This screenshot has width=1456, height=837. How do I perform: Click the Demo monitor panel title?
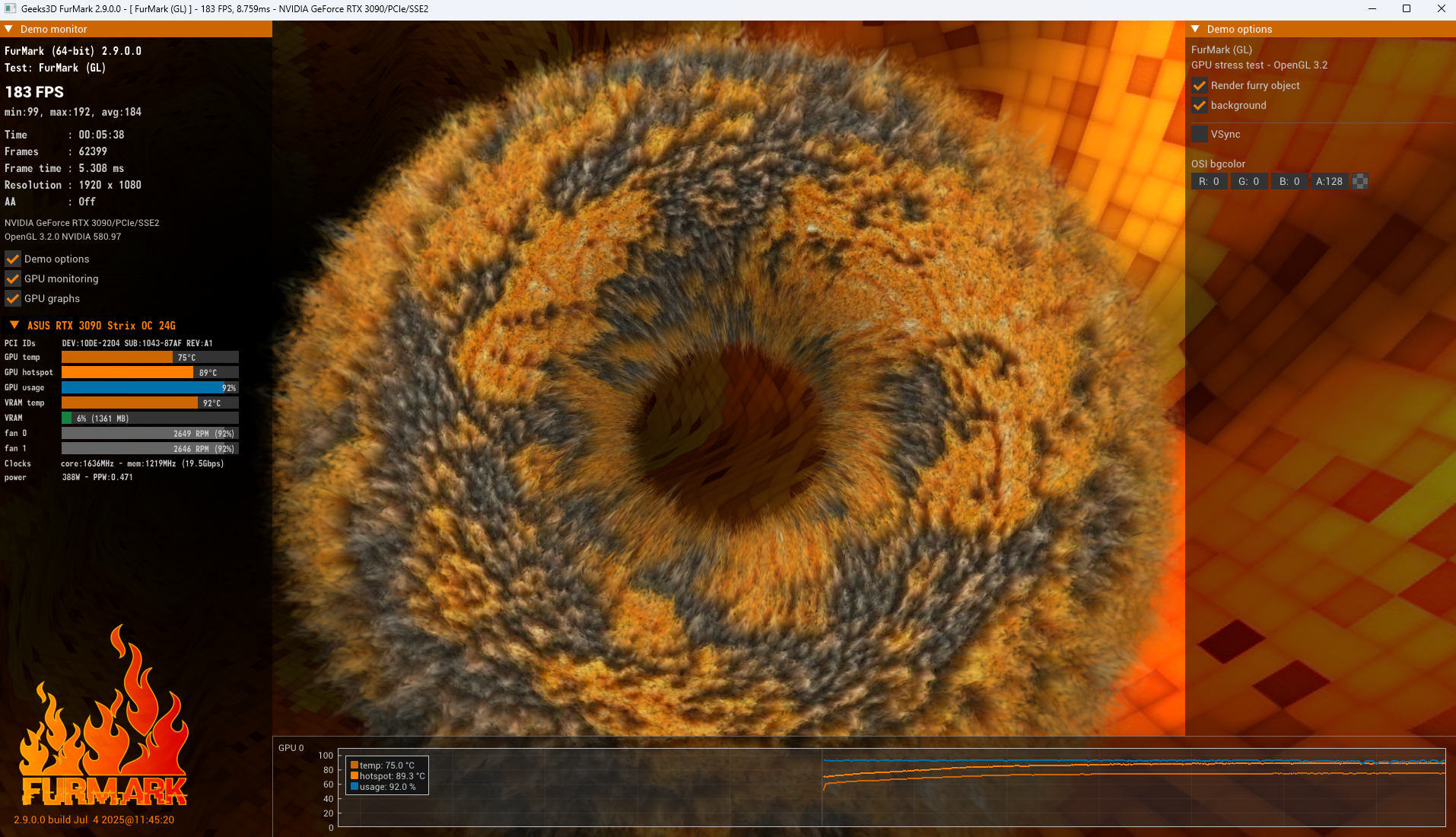click(x=54, y=29)
